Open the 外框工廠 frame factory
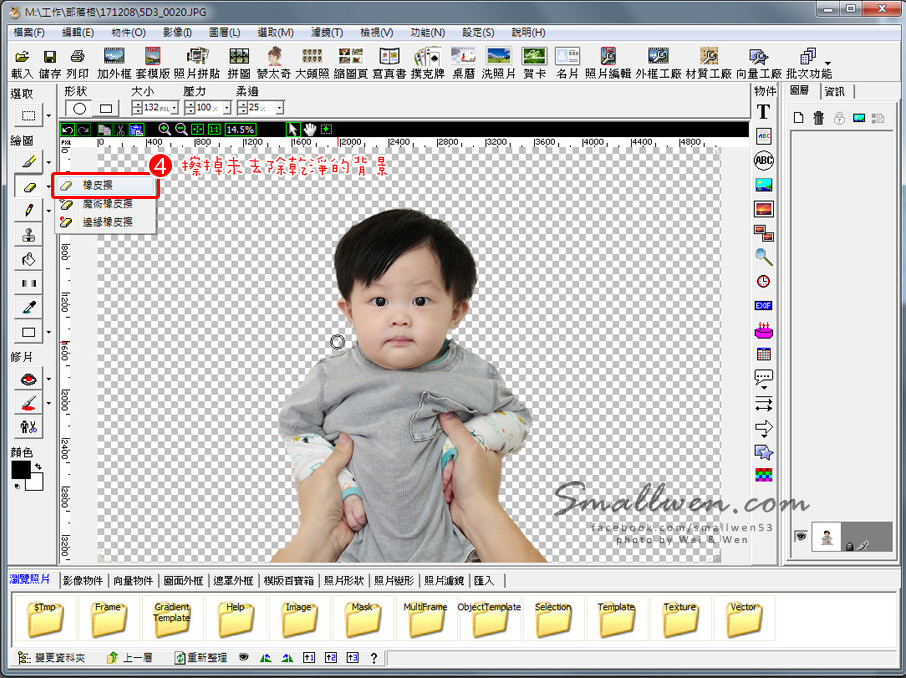 (658, 64)
